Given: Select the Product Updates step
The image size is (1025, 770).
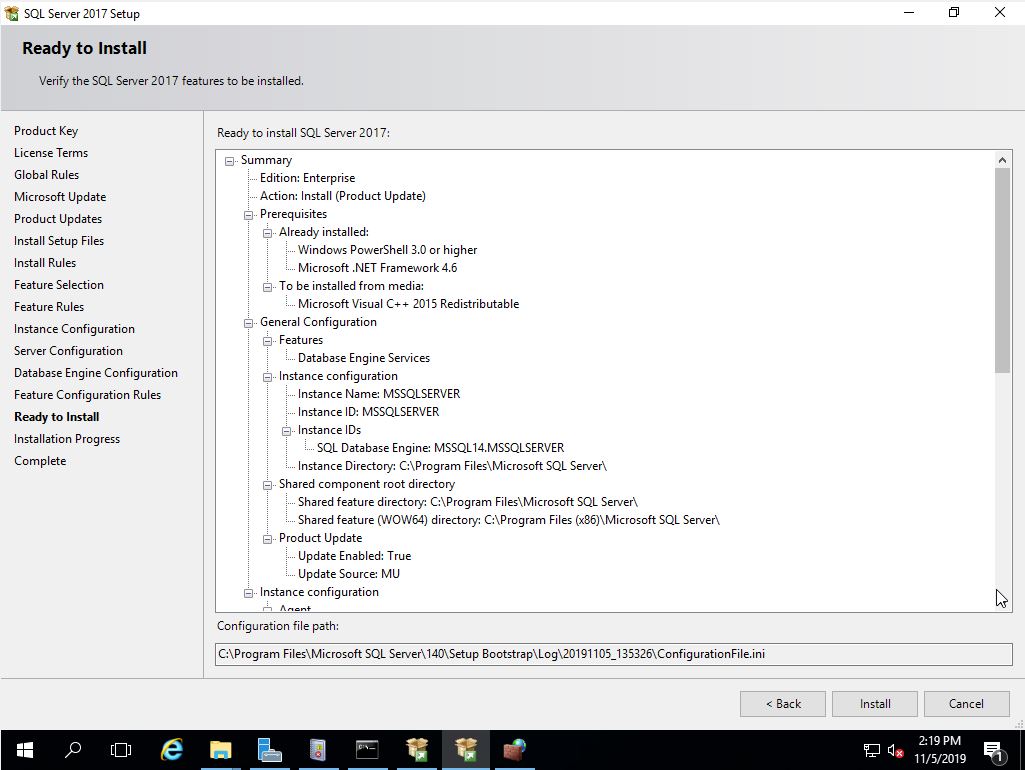Looking at the screenshot, I should (x=58, y=218).
